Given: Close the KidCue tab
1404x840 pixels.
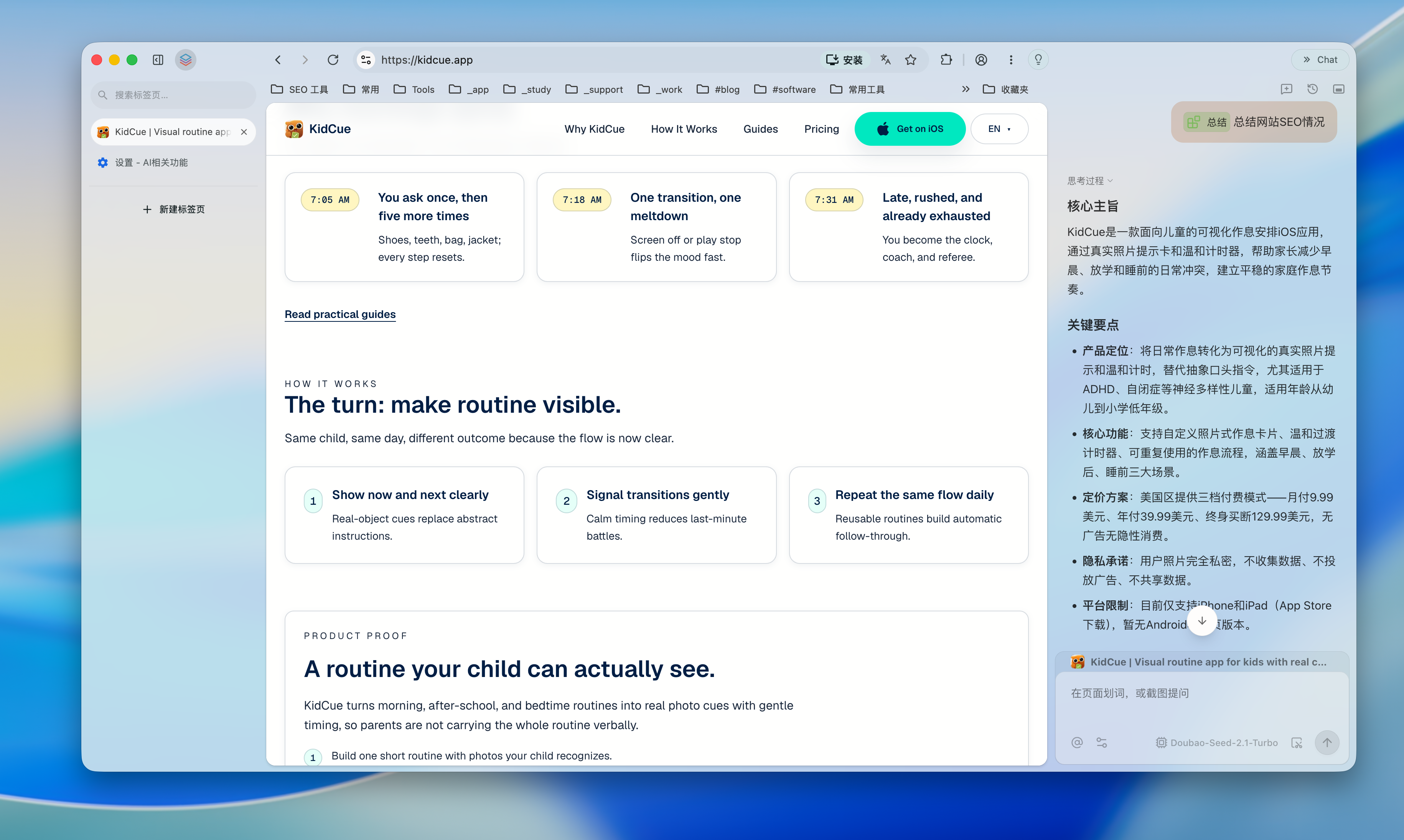Looking at the screenshot, I should pos(244,132).
